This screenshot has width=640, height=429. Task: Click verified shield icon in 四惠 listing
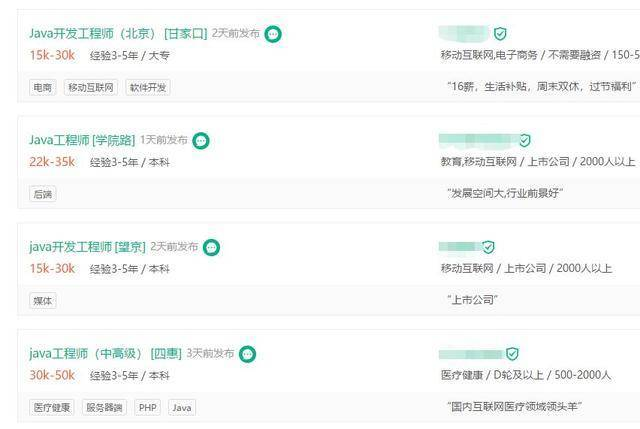coord(512,353)
